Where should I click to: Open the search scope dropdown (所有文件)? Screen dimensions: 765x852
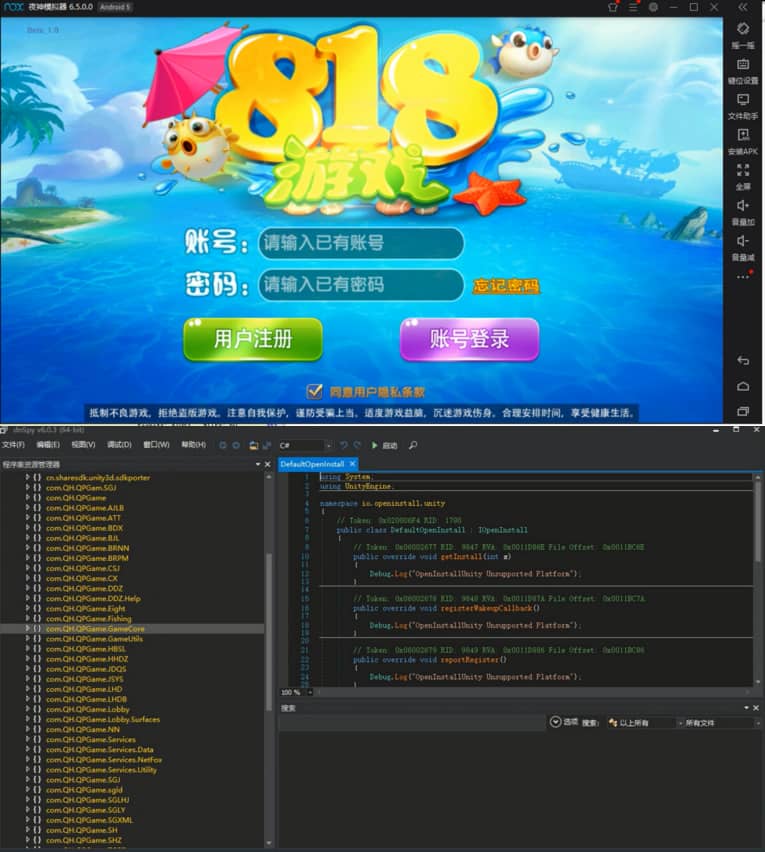[x=722, y=723]
